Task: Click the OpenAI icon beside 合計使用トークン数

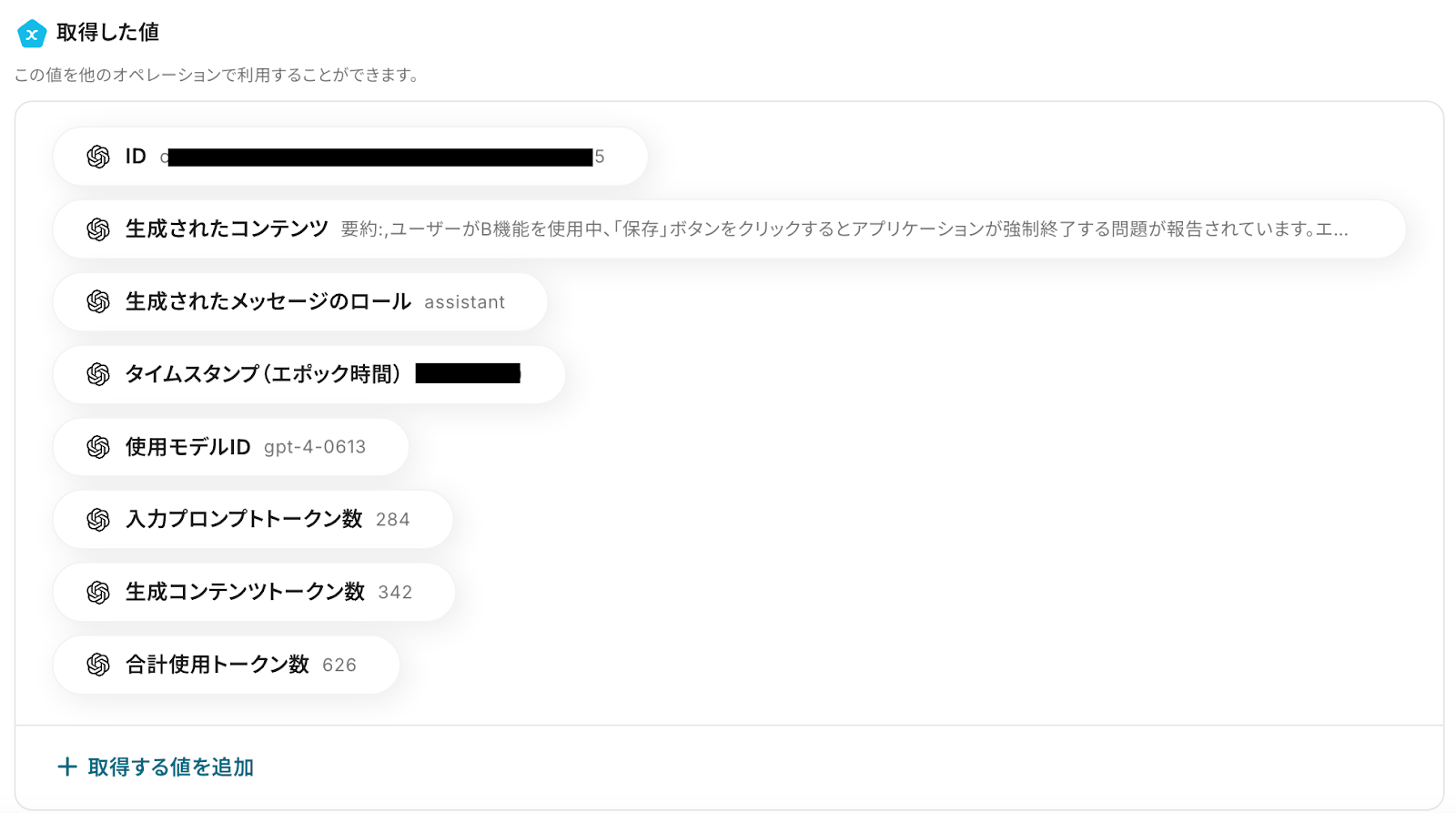Action: coord(98,665)
